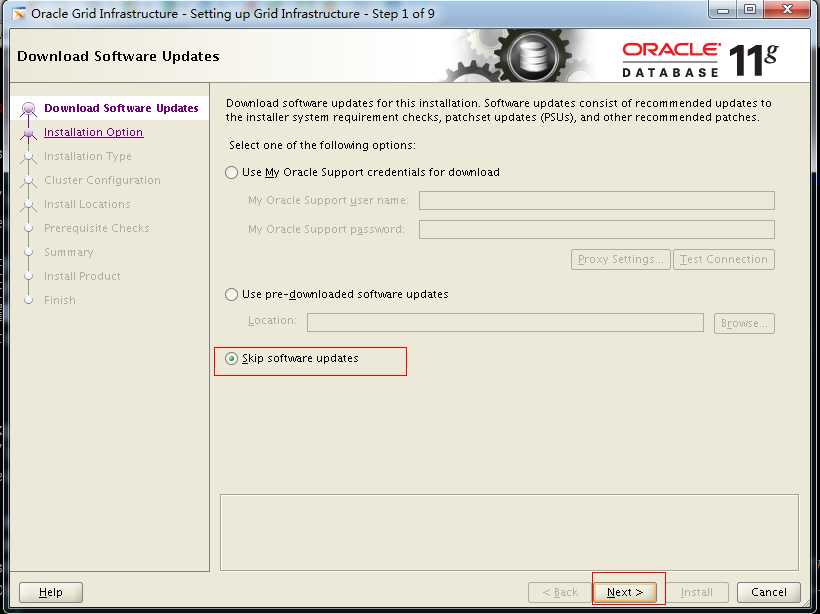The width and height of the screenshot is (820, 614).
Task: Focus the Location path field
Action: click(505, 323)
